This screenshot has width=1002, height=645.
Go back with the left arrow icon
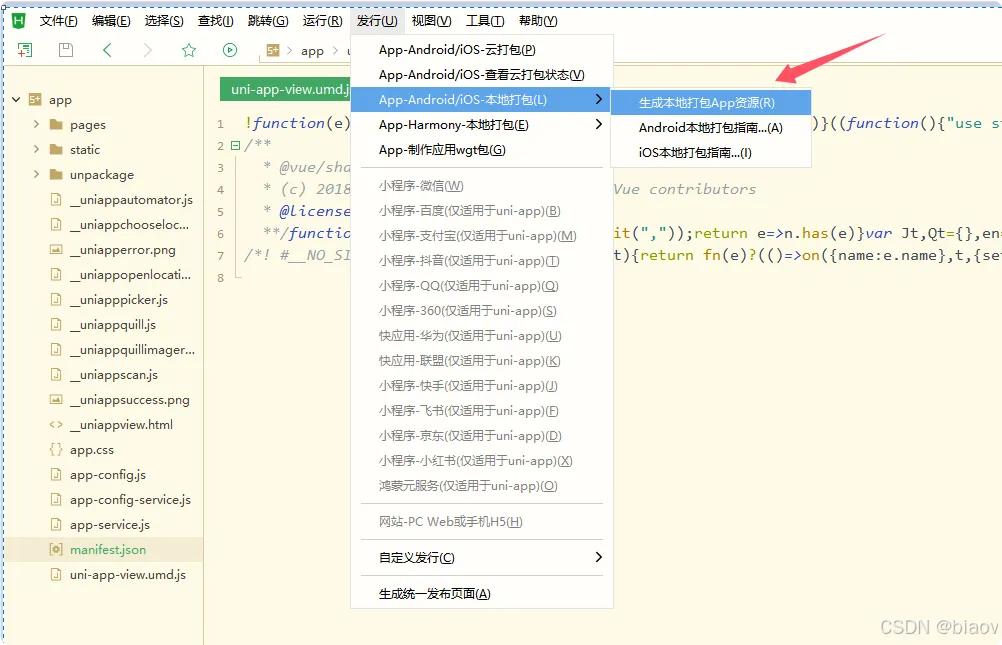click(107, 50)
